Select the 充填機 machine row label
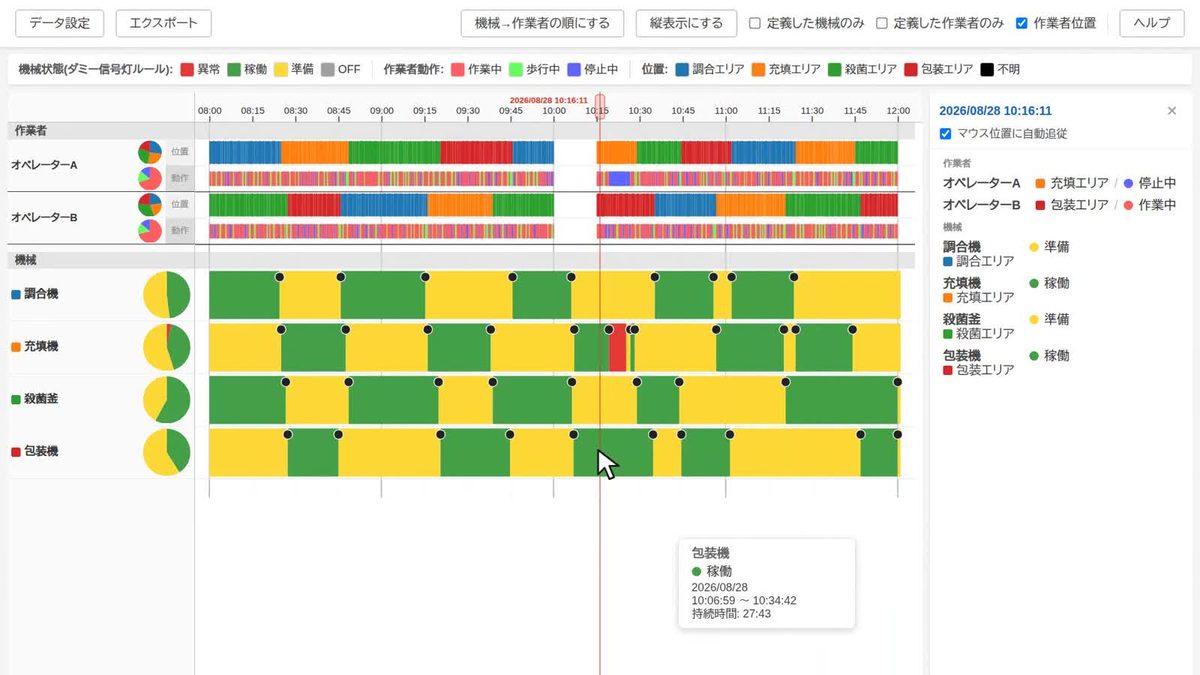 [41, 346]
